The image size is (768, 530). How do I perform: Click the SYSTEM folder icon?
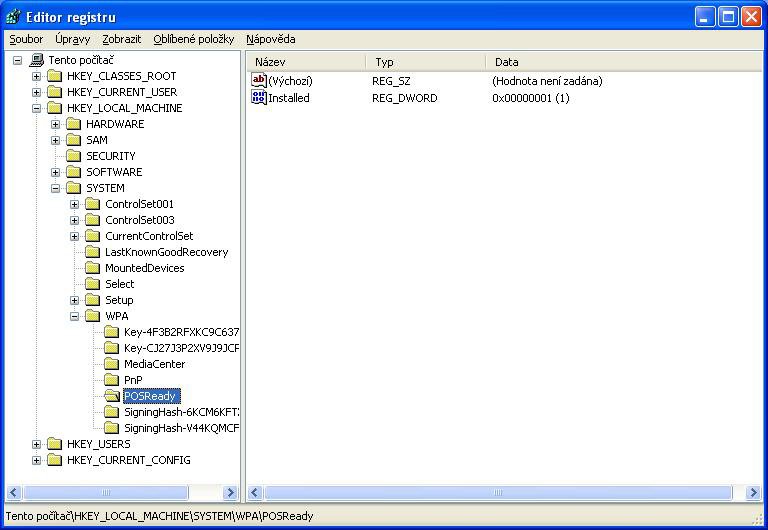pos(73,188)
